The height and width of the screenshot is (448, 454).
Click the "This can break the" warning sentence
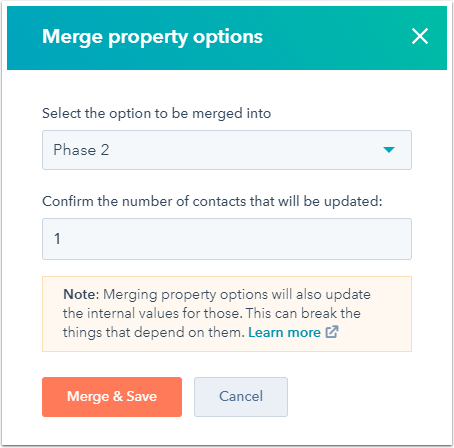point(303,313)
